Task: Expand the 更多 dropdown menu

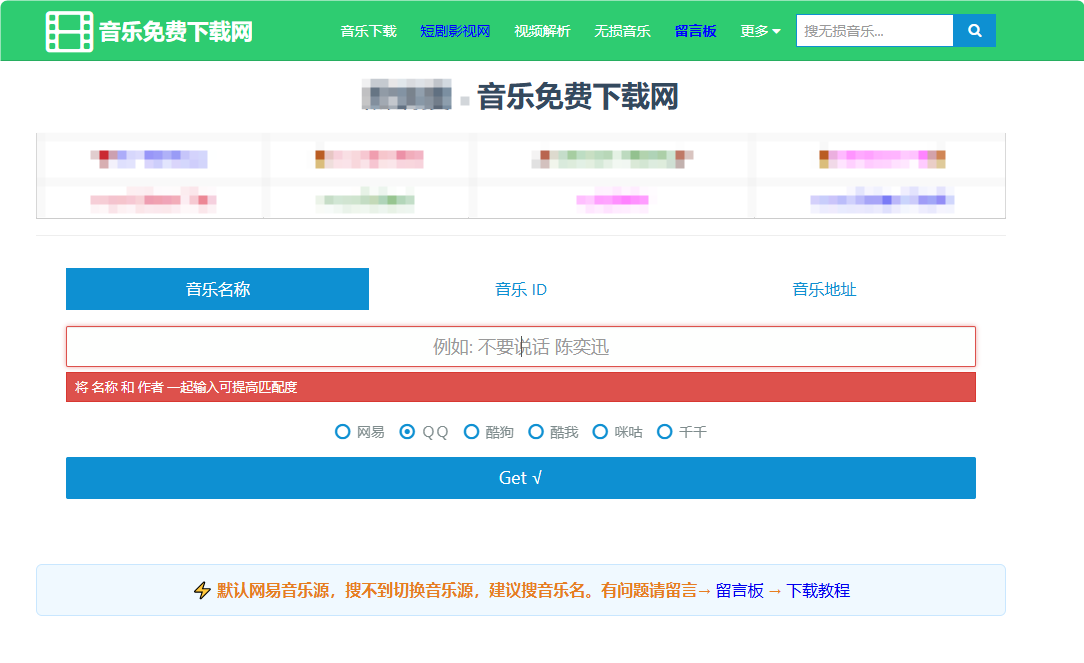Action: (760, 31)
